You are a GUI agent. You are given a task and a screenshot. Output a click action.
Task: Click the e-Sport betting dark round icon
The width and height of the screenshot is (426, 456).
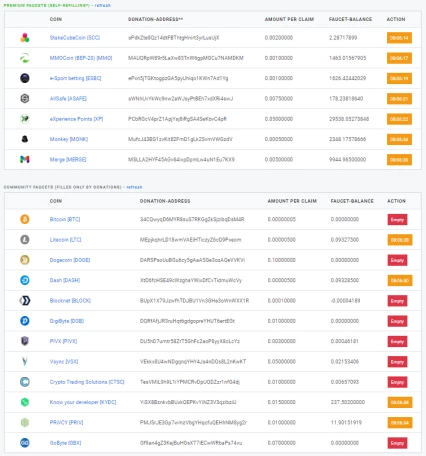click(x=25, y=78)
